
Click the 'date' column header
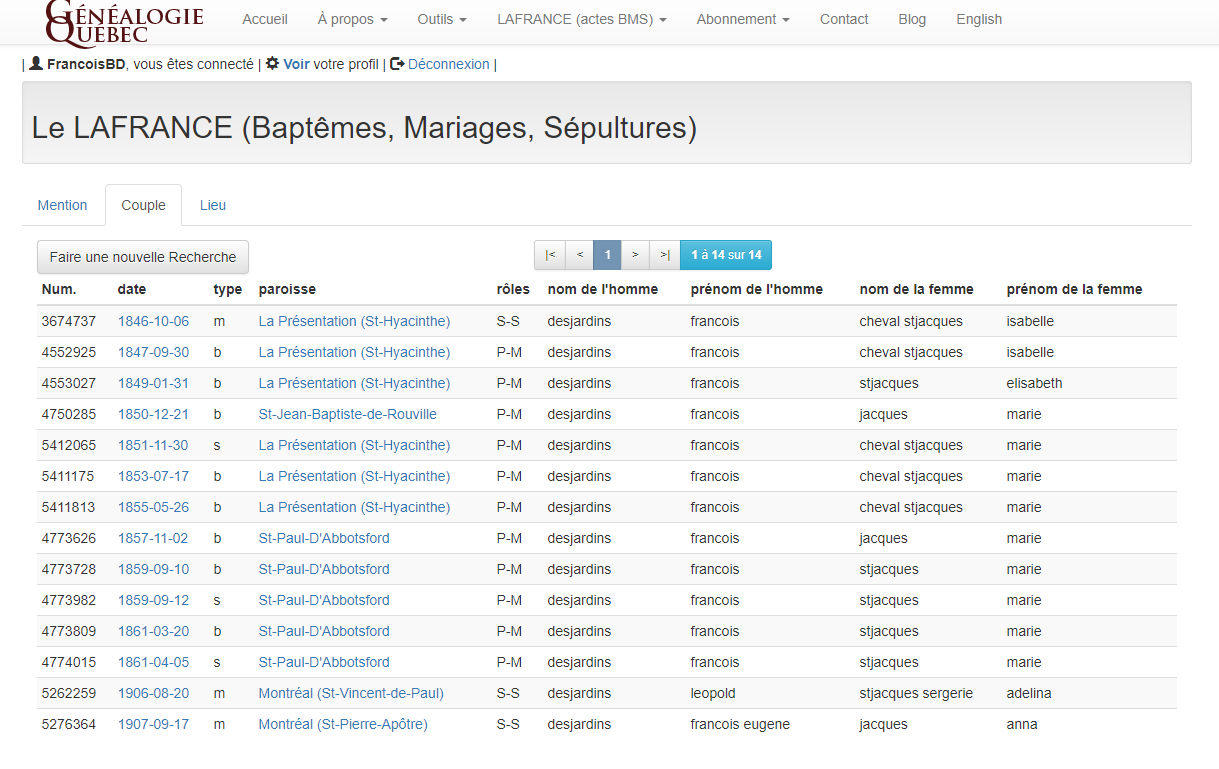(132, 289)
